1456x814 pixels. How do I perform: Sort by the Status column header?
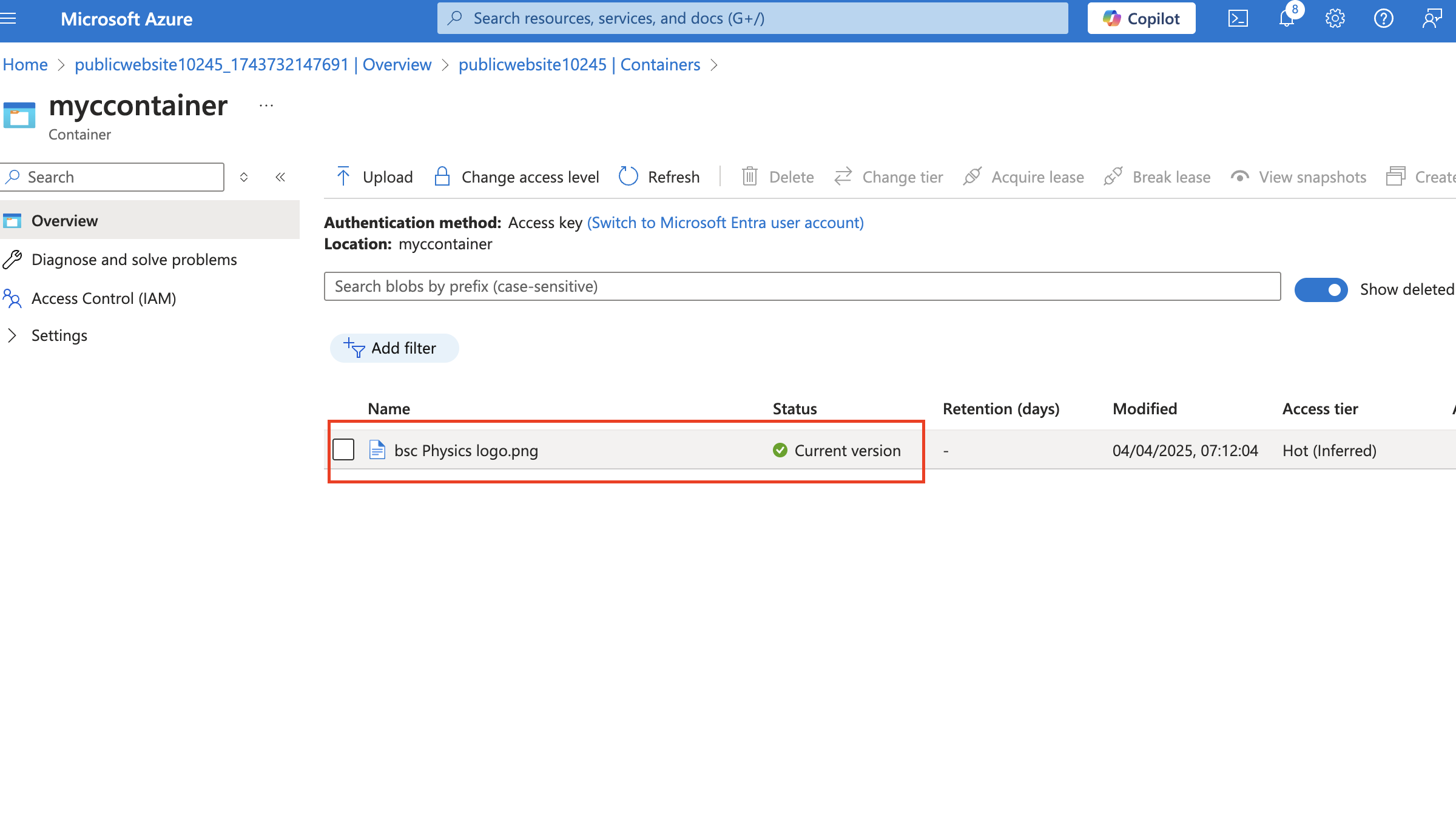click(795, 409)
